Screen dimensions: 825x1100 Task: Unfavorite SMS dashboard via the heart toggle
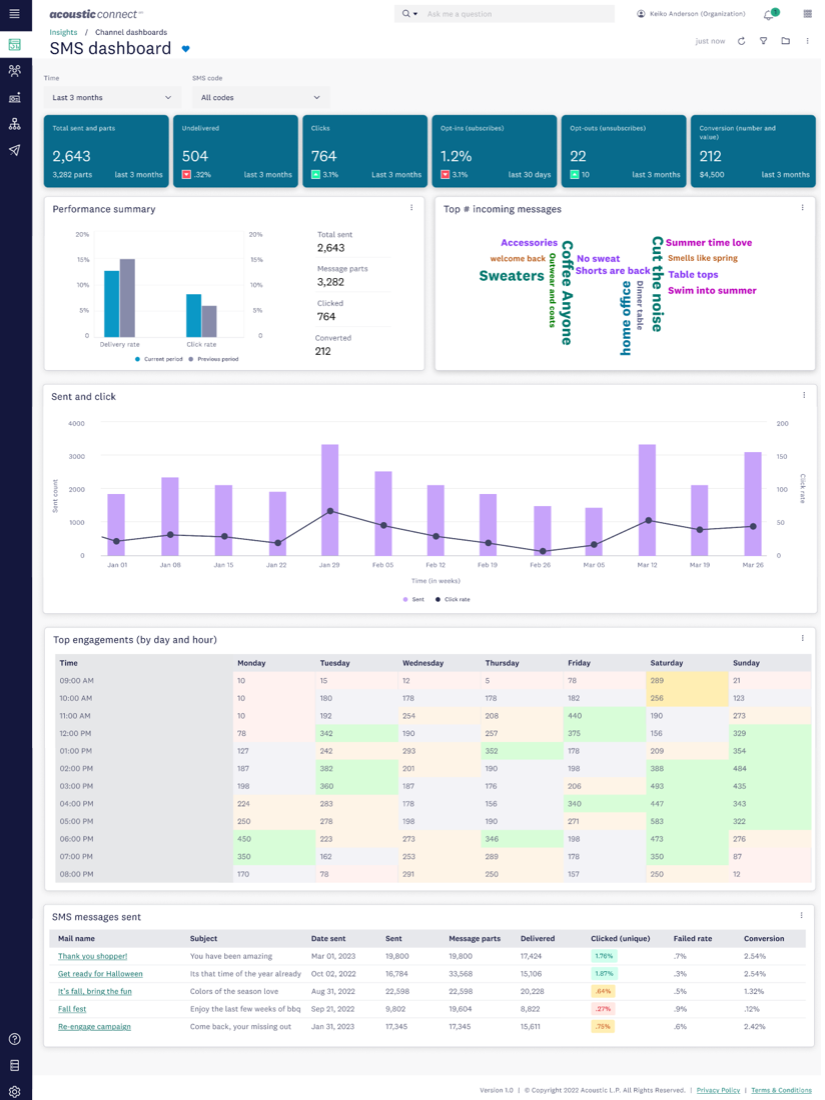185,48
